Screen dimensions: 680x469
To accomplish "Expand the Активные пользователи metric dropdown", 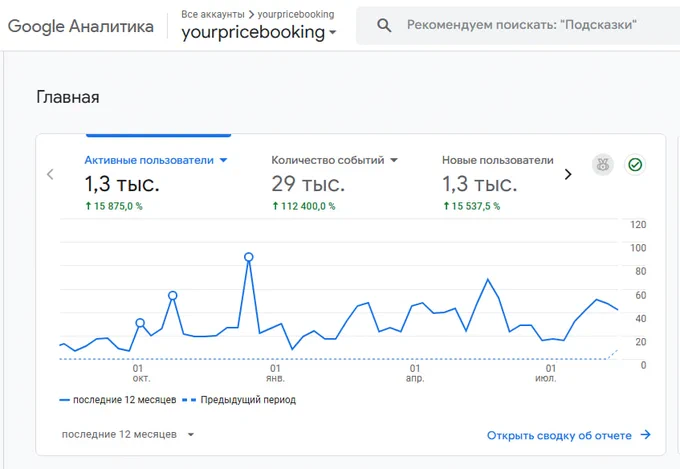I will pyautogui.click(x=223, y=160).
